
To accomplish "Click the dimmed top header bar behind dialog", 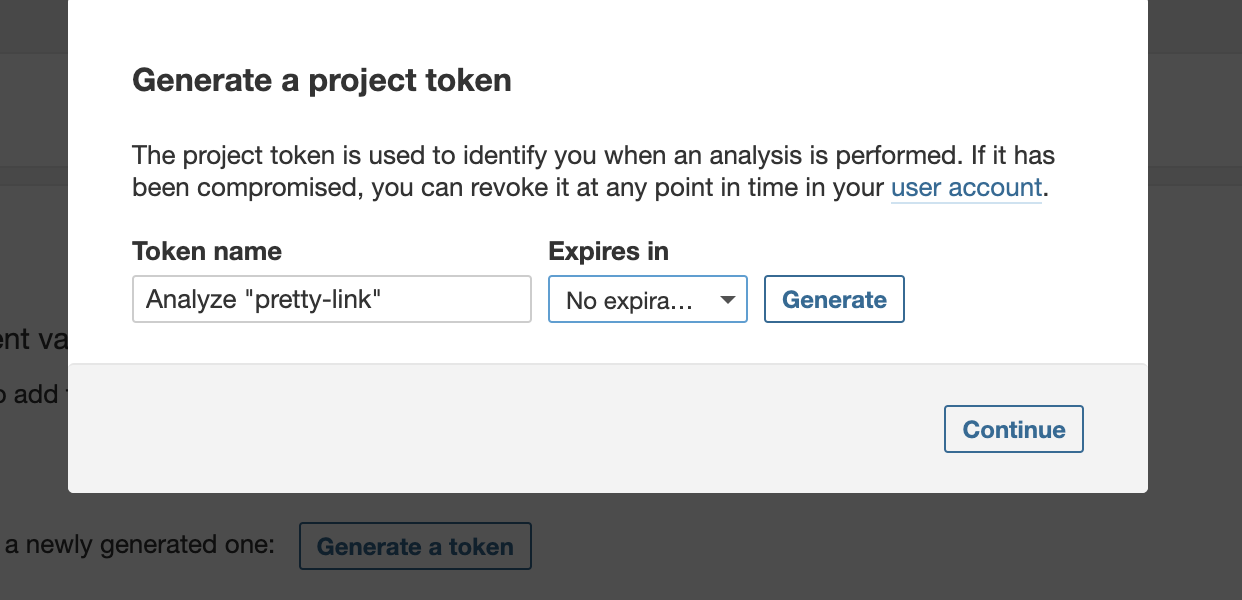I will pos(1195,25).
